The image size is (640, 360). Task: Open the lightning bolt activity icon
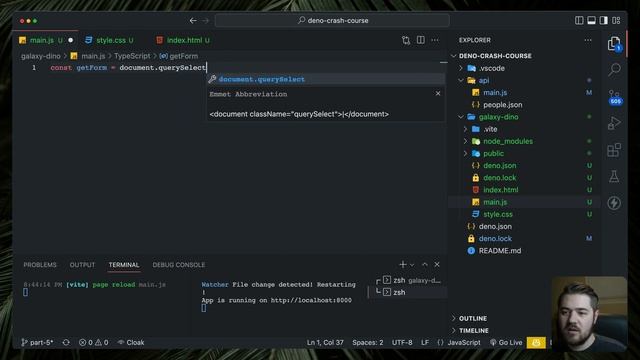[x=614, y=203]
